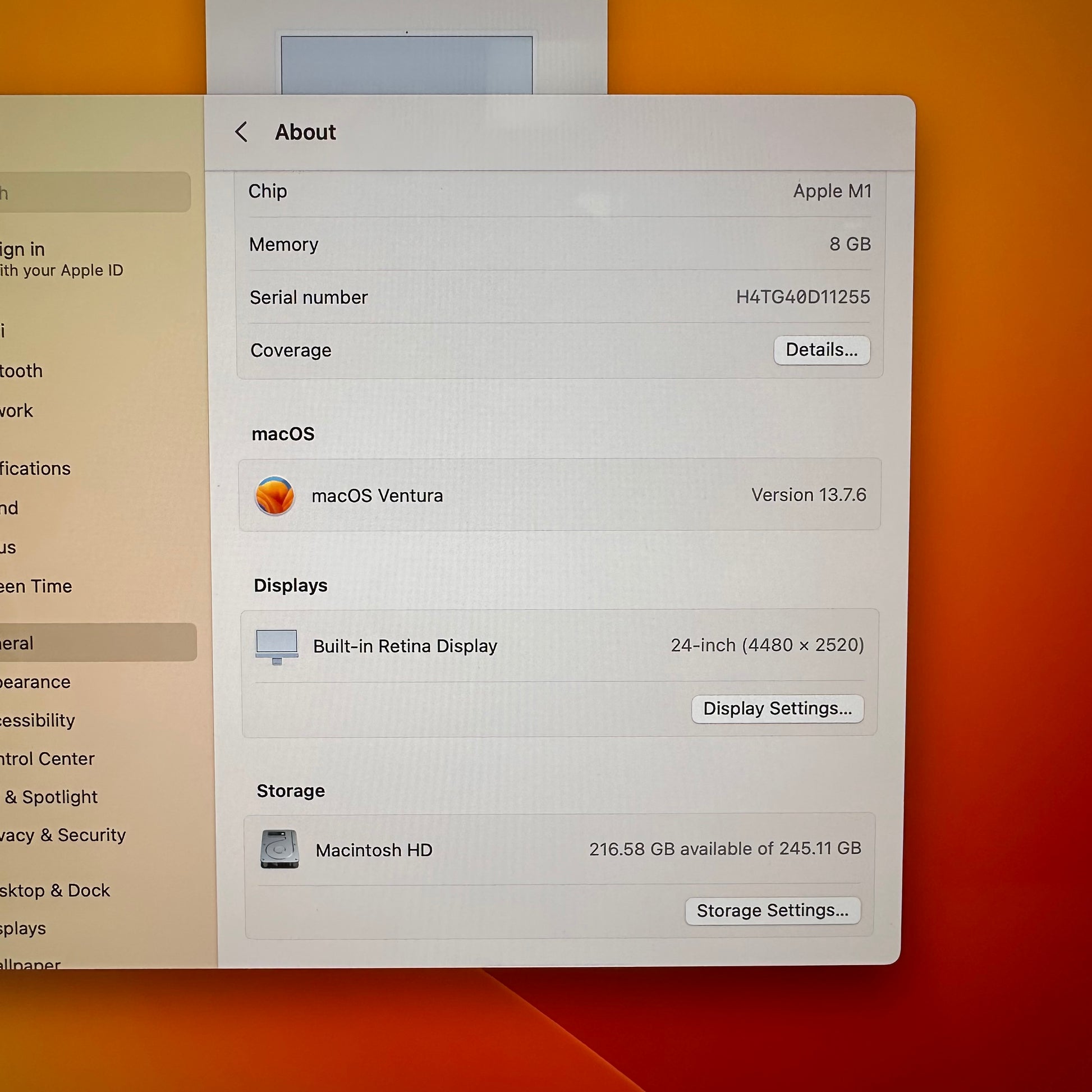Sign in with your Apple ID

[x=61, y=259]
